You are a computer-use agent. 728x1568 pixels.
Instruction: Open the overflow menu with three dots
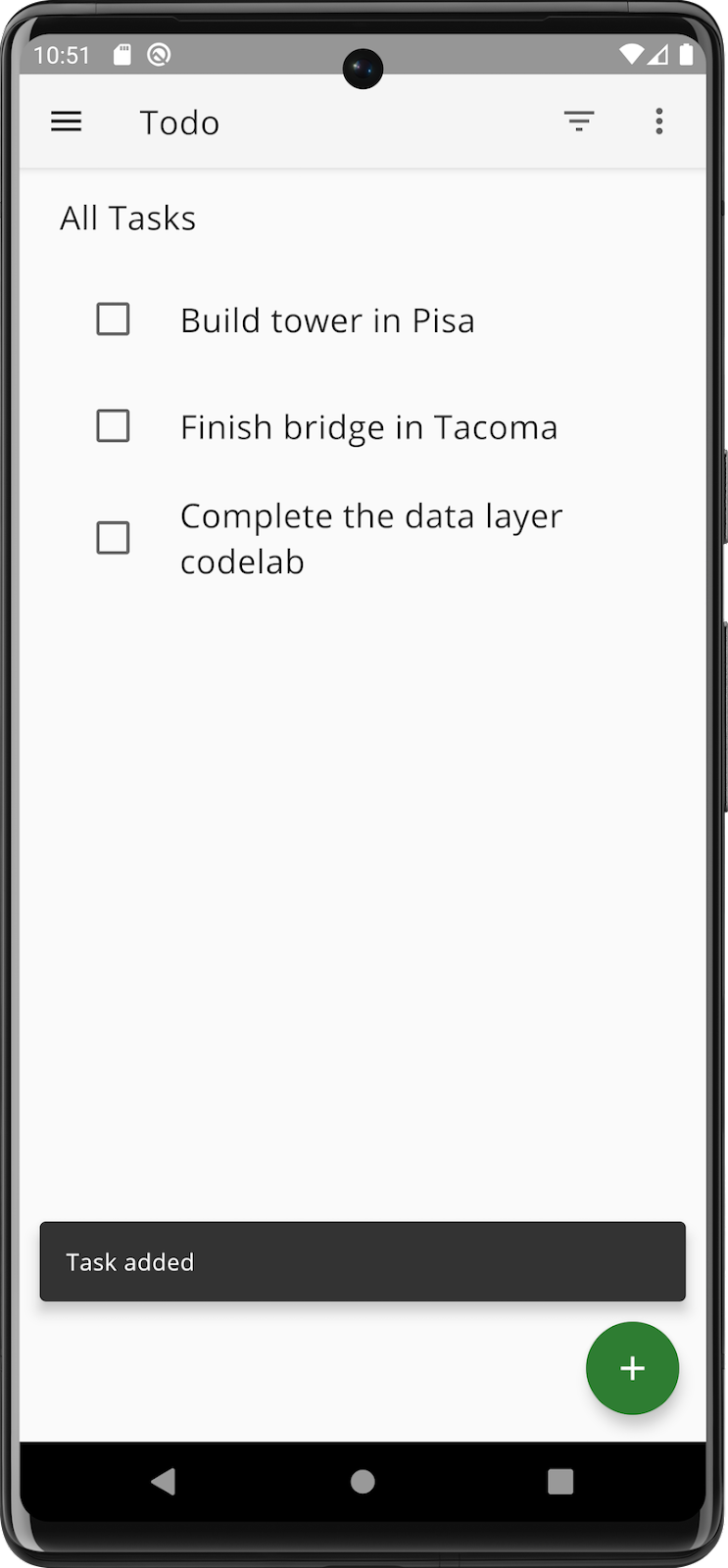(659, 122)
